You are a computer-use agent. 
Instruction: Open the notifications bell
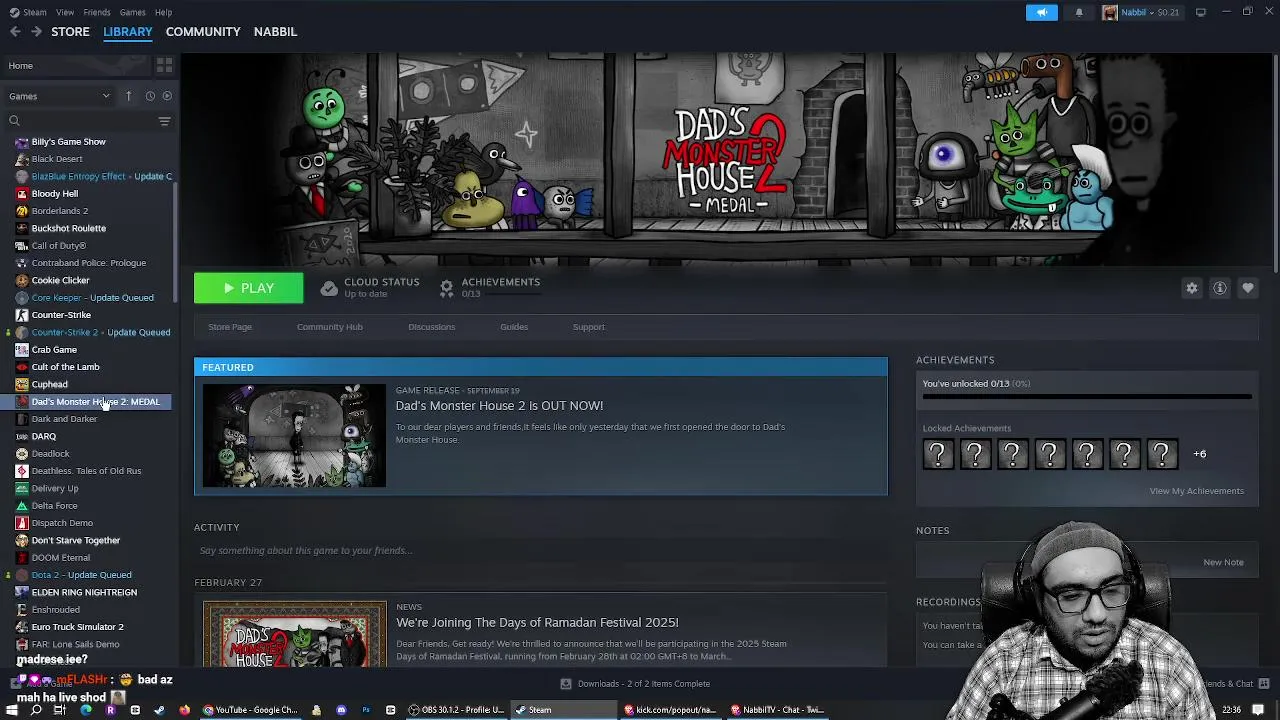pyautogui.click(x=1079, y=12)
